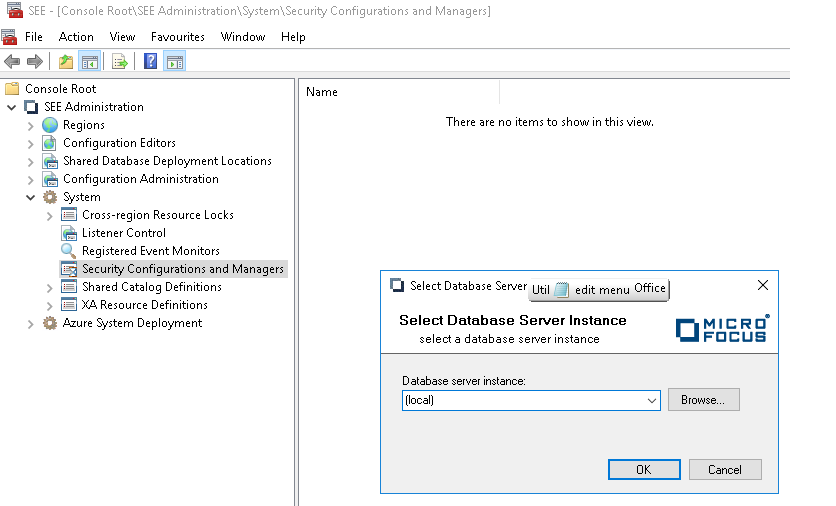This screenshot has width=836, height=506.
Task: Click the Azure System Deployment gear icon
Action: point(50,323)
